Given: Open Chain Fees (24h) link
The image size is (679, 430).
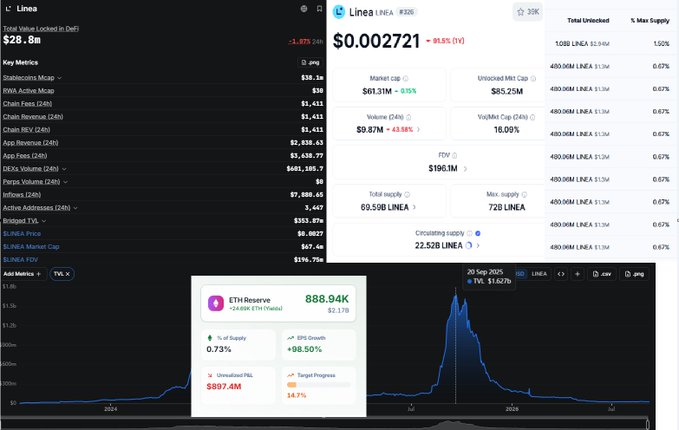Looking at the screenshot, I should [27, 103].
